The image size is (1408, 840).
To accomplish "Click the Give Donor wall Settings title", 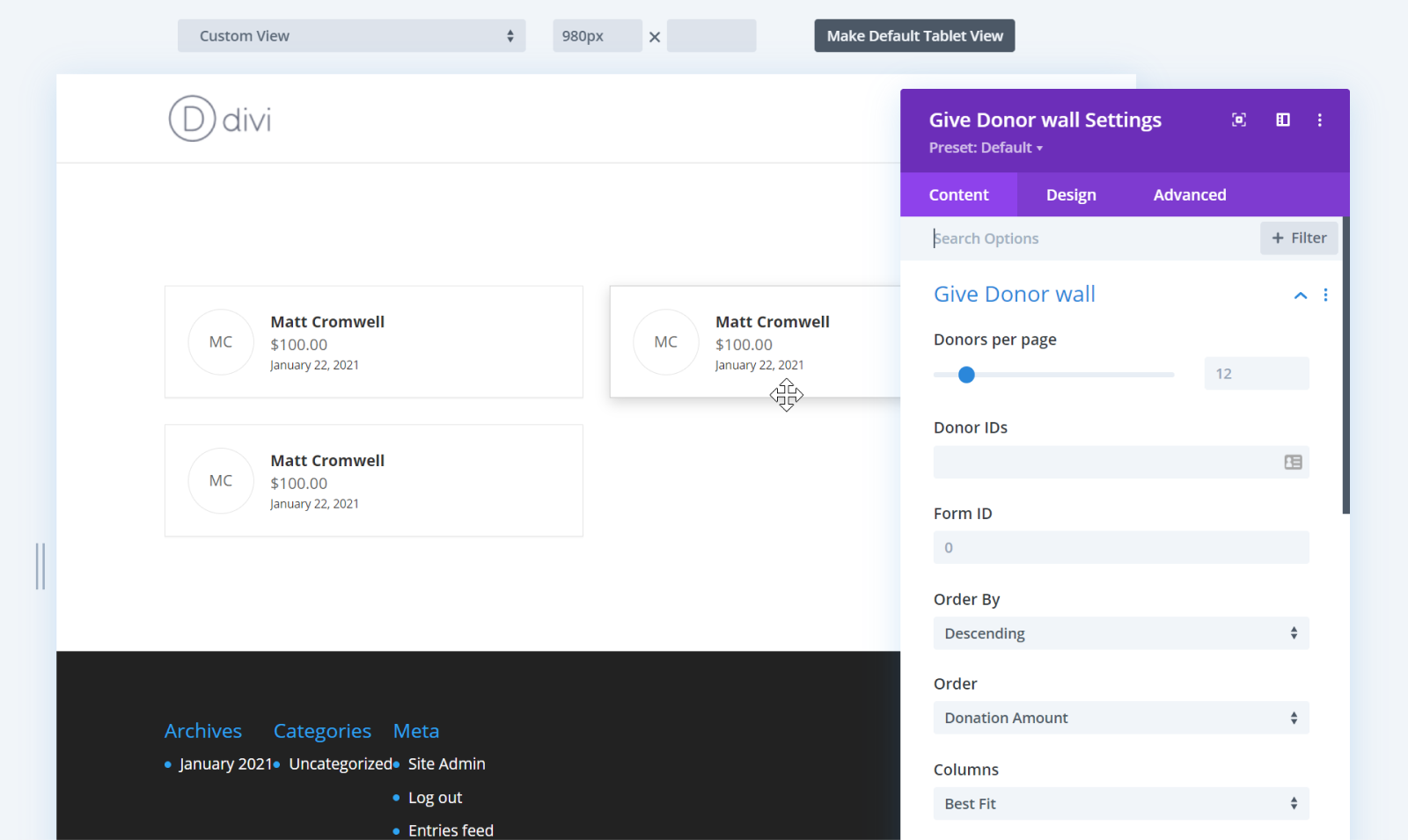I will pos(1045,121).
